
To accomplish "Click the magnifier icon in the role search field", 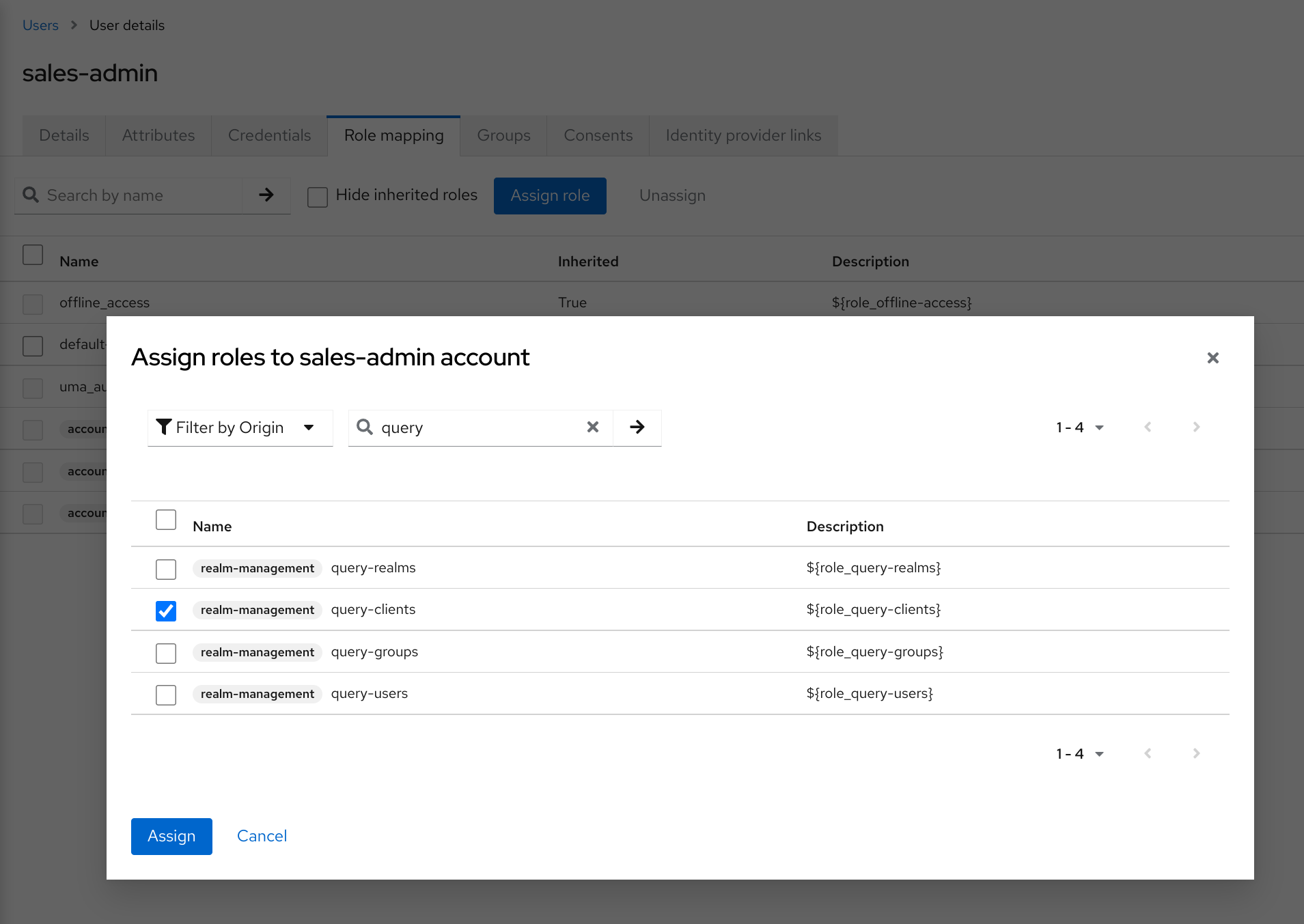I will (x=365, y=427).
